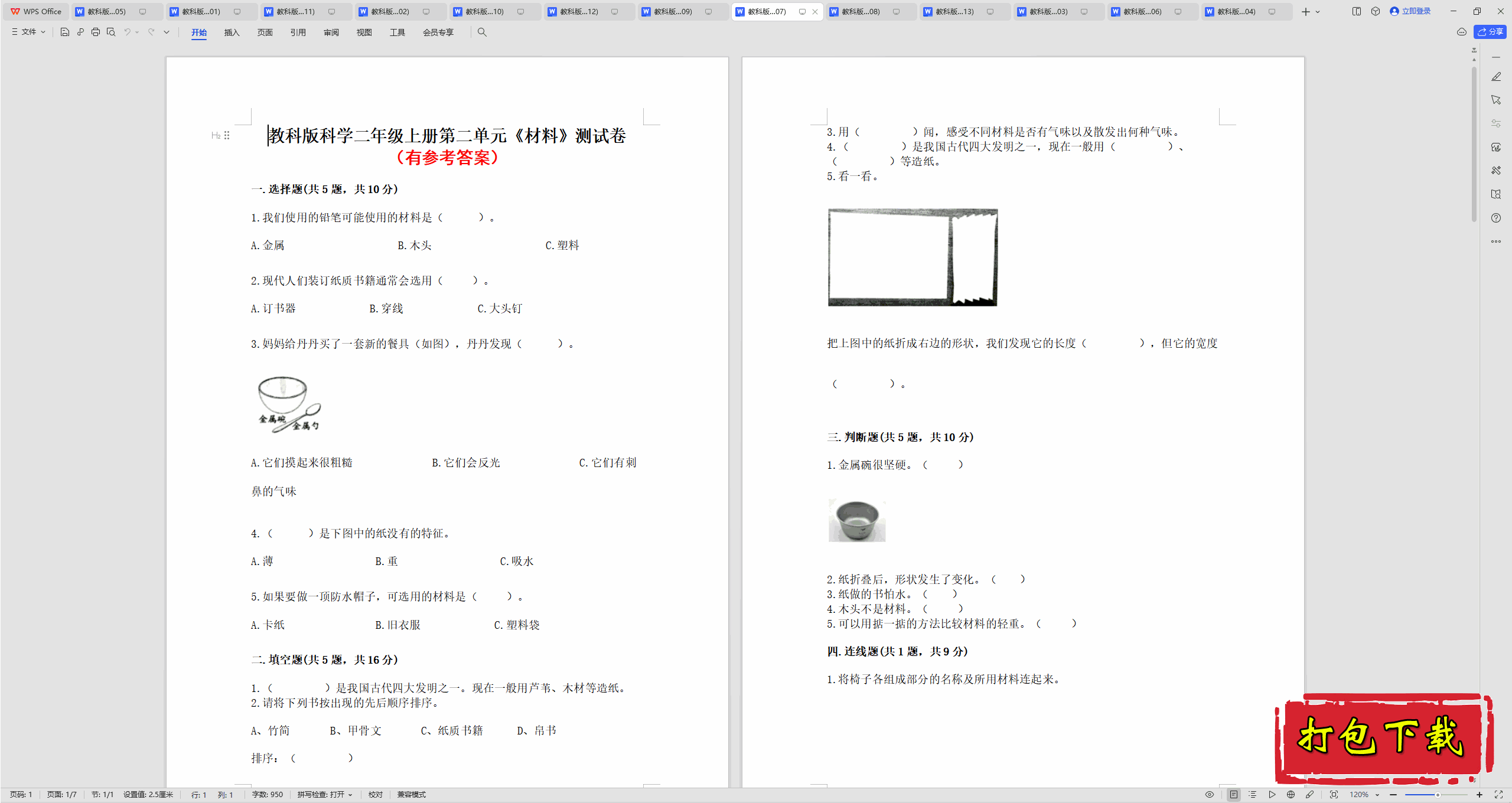Open the 引用 ribbon tab
This screenshot has width=1512, height=803.
pos(298,32)
